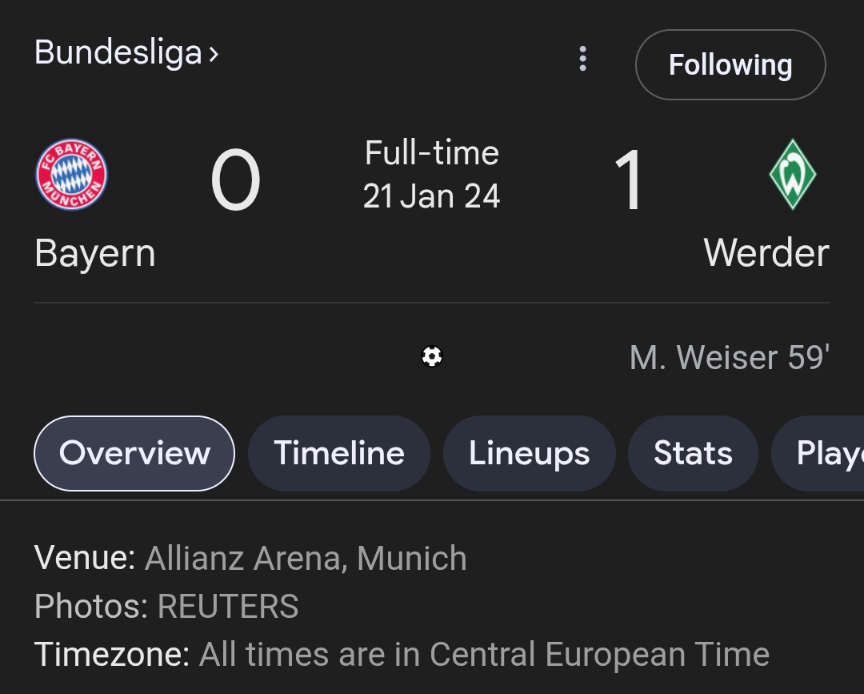Click the Full-time match status text
Image resolution: width=864 pixels, height=694 pixels.
click(x=431, y=153)
